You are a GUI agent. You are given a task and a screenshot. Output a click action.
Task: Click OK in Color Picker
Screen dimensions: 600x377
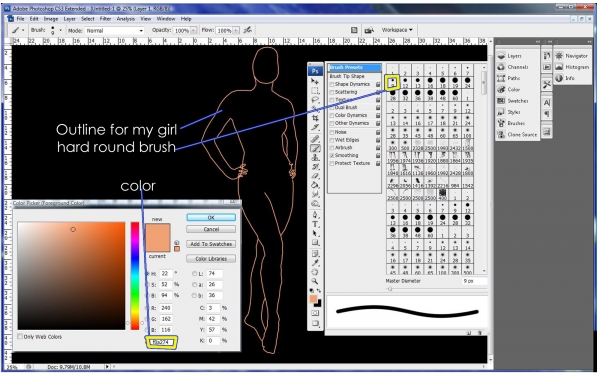click(x=211, y=217)
